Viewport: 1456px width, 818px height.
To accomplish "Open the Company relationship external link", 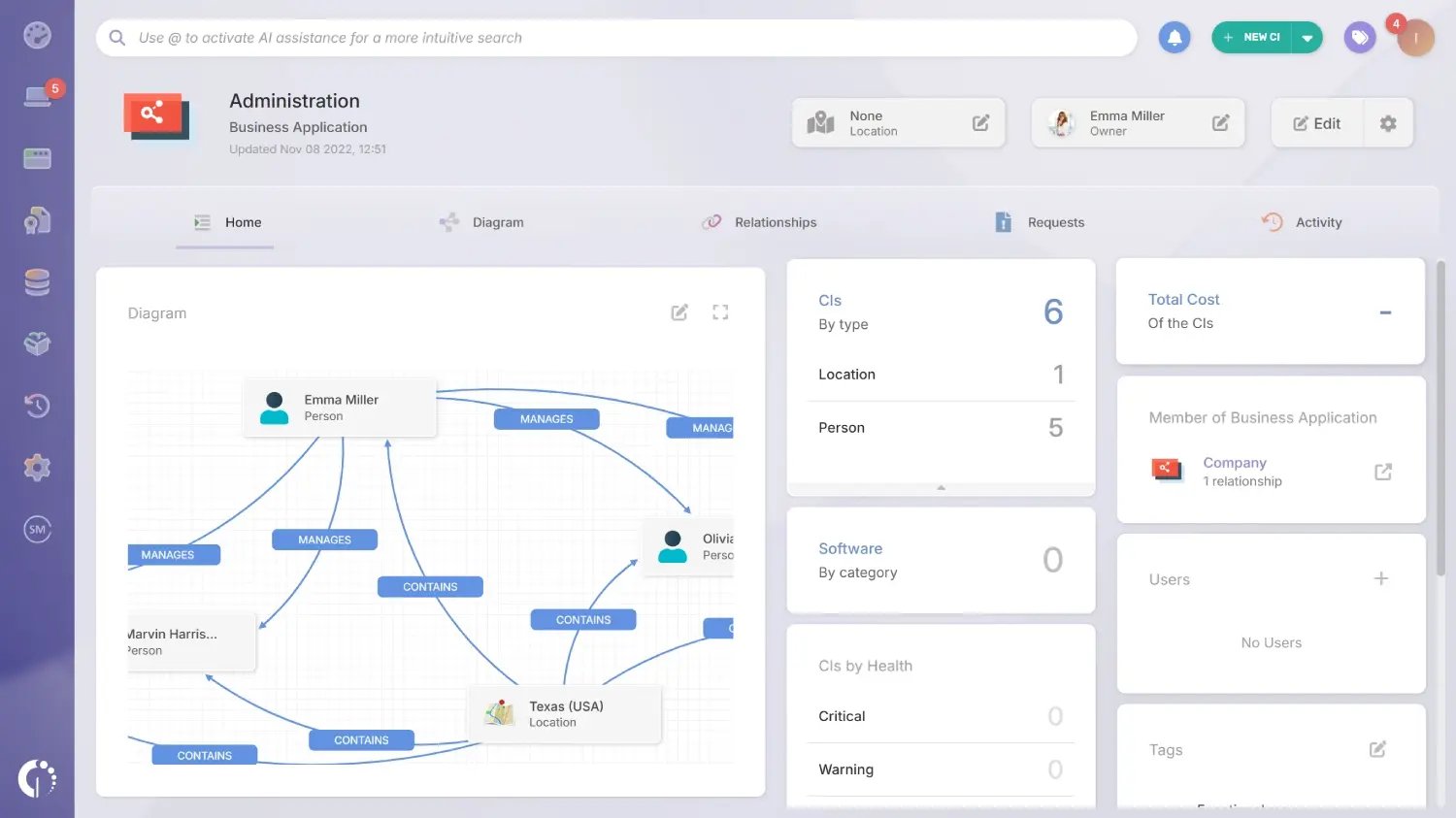I will pos(1382,471).
